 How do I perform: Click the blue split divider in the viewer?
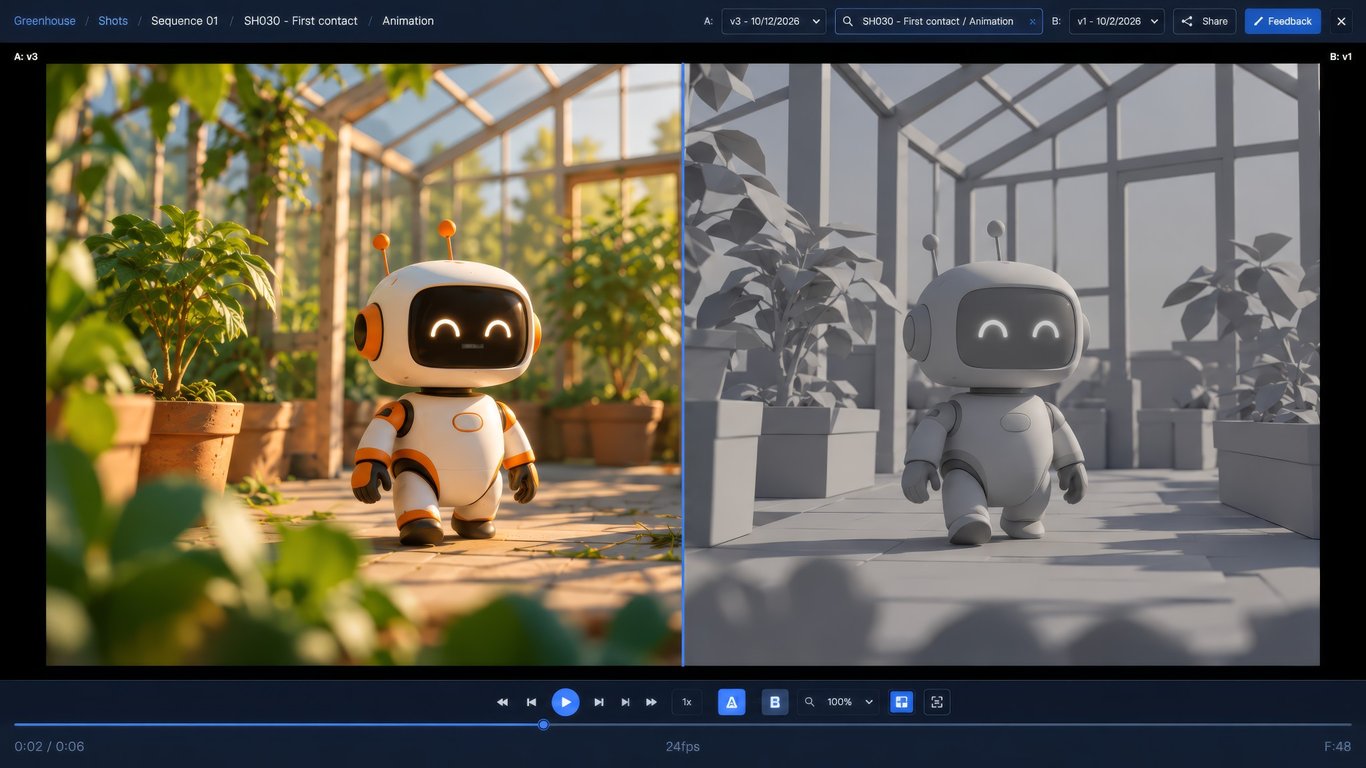click(683, 365)
